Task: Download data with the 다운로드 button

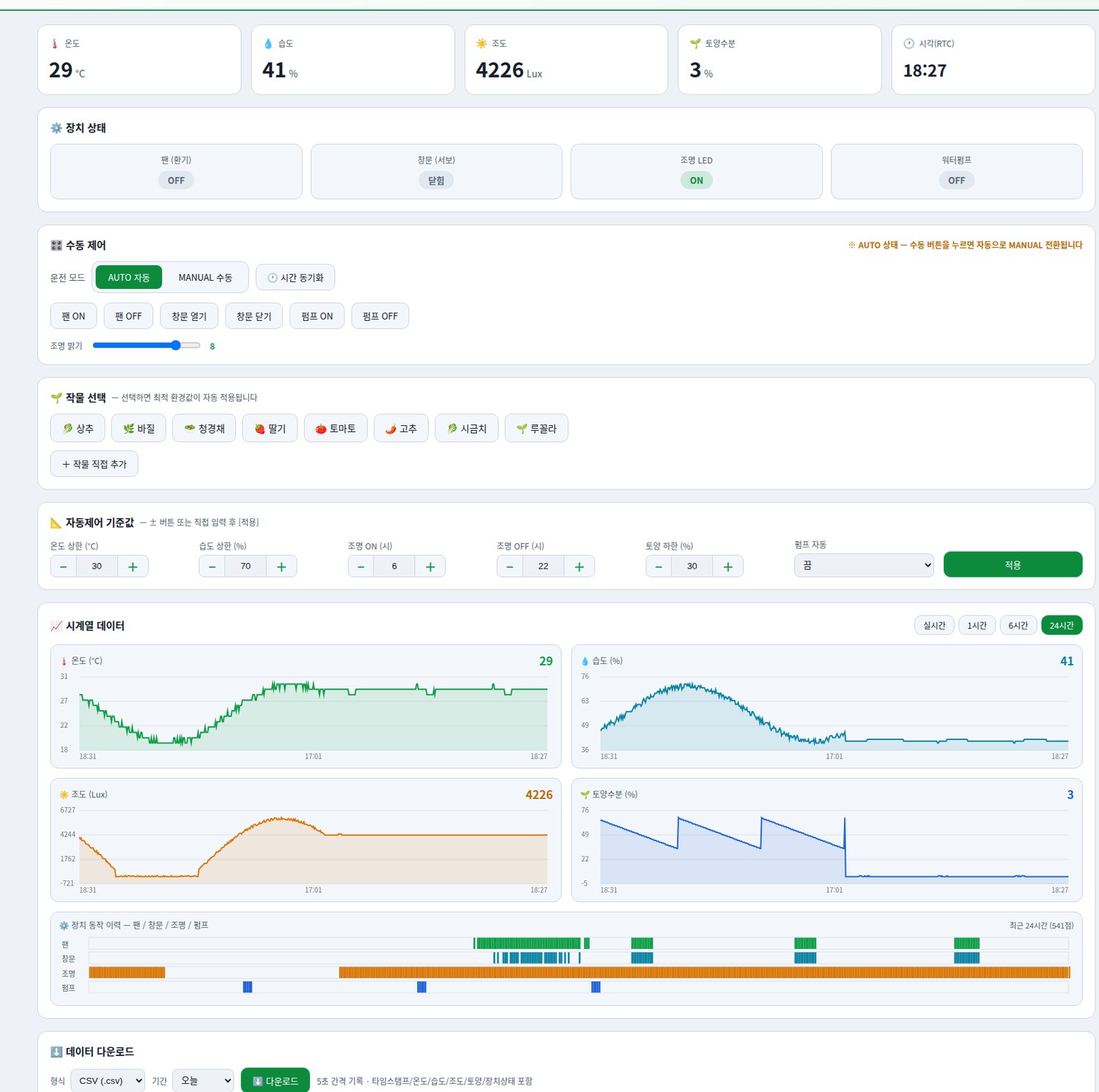Action: pyautogui.click(x=275, y=1080)
